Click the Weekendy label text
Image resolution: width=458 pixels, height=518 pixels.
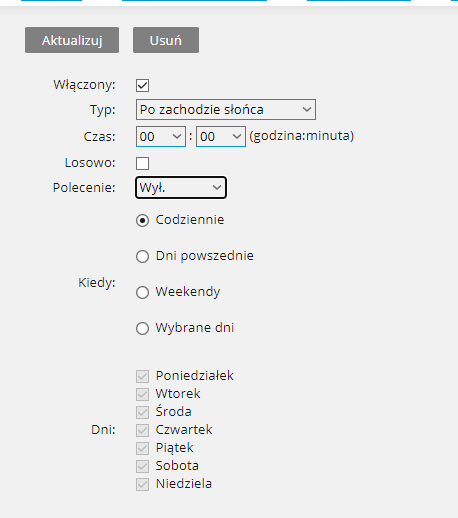click(x=188, y=292)
